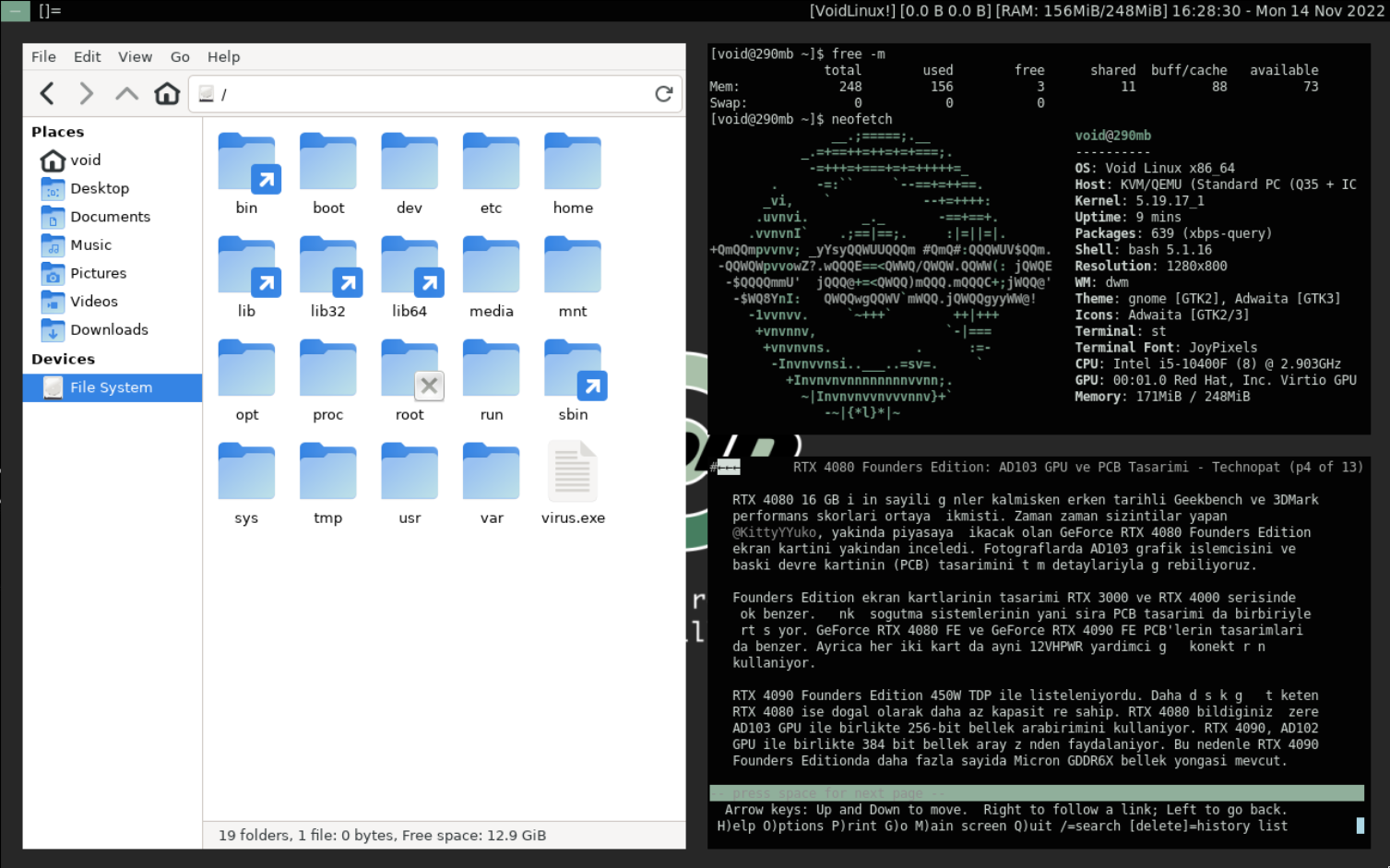Select the locked root folder
1390x868 pixels.
pyautogui.click(x=410, y=369)
